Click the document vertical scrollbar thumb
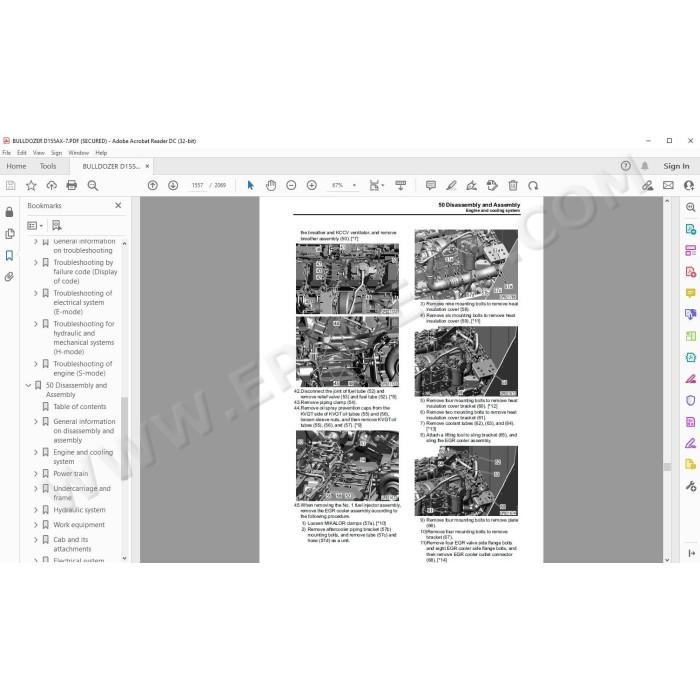Image resolution: width=700 pixels, height=700 pixels. click(x=667, y=467)
